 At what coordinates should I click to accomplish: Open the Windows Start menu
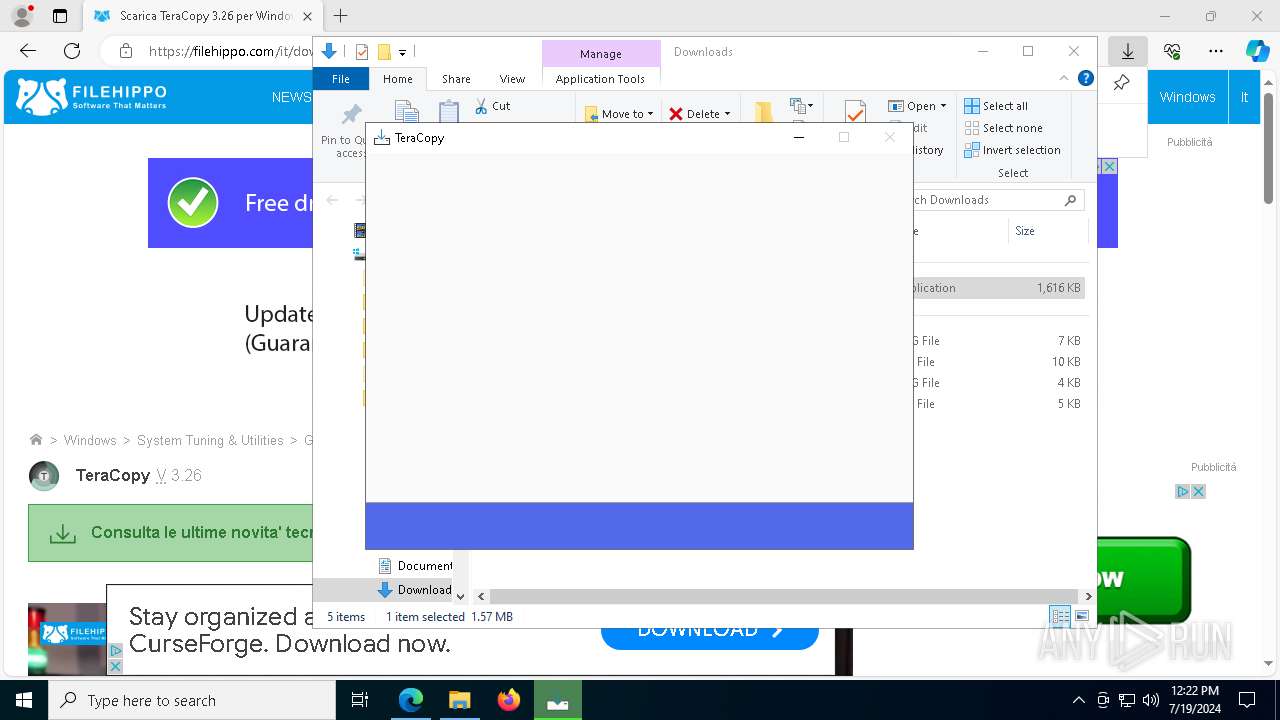24,700
